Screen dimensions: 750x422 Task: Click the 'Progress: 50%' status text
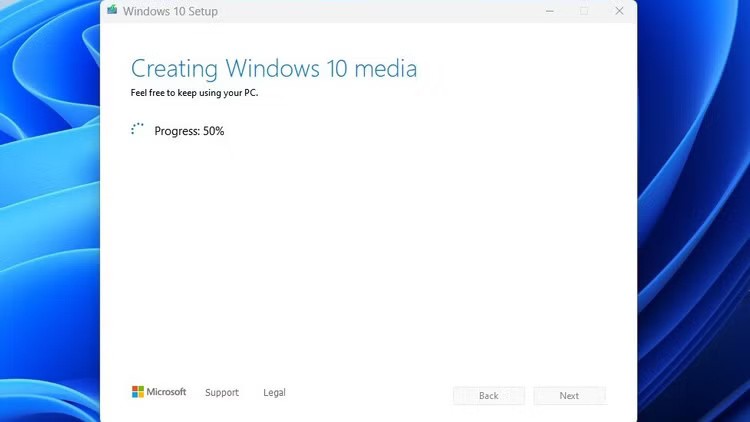[x=189, y=131]
